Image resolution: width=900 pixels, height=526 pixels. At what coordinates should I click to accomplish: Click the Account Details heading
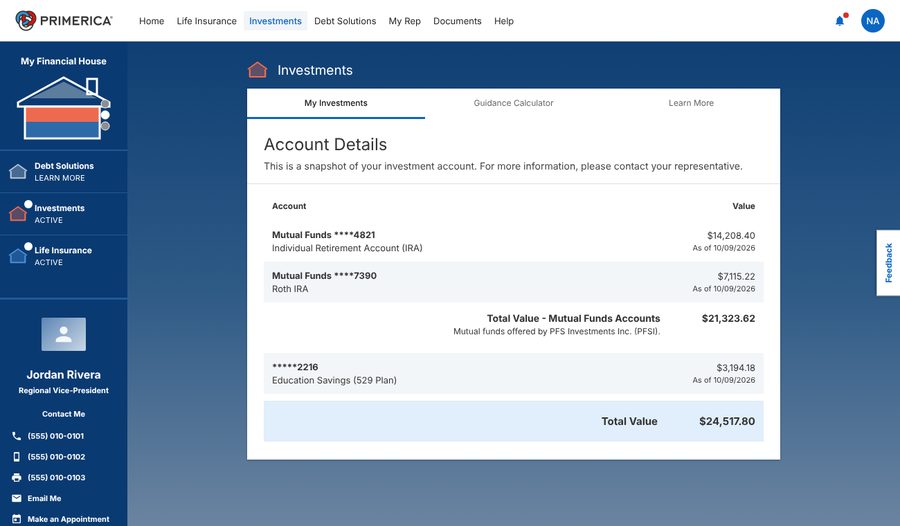(x=325, y=144)
